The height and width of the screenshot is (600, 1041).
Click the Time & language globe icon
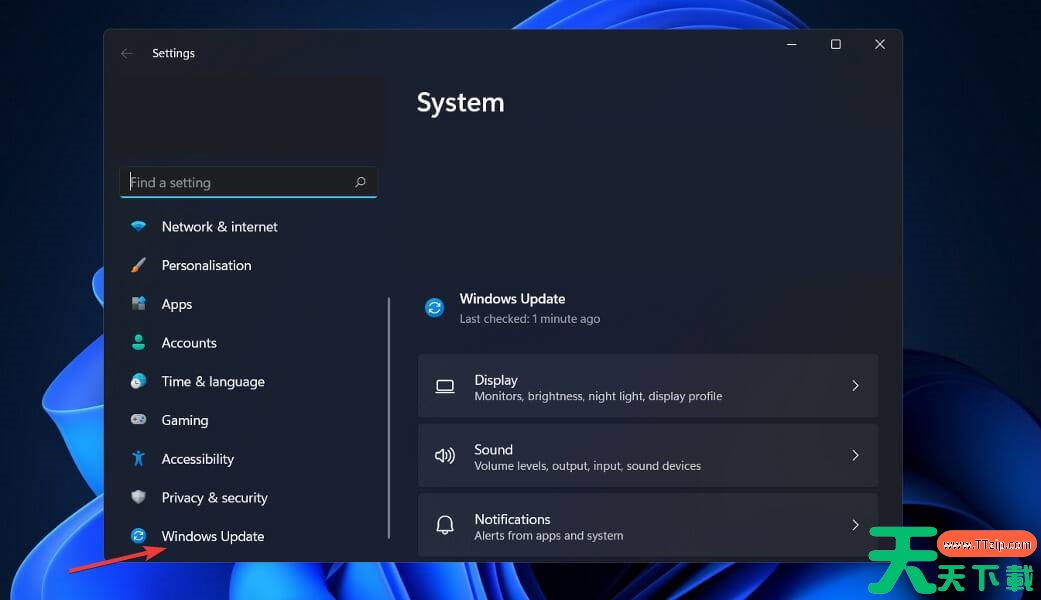point(138,381)
